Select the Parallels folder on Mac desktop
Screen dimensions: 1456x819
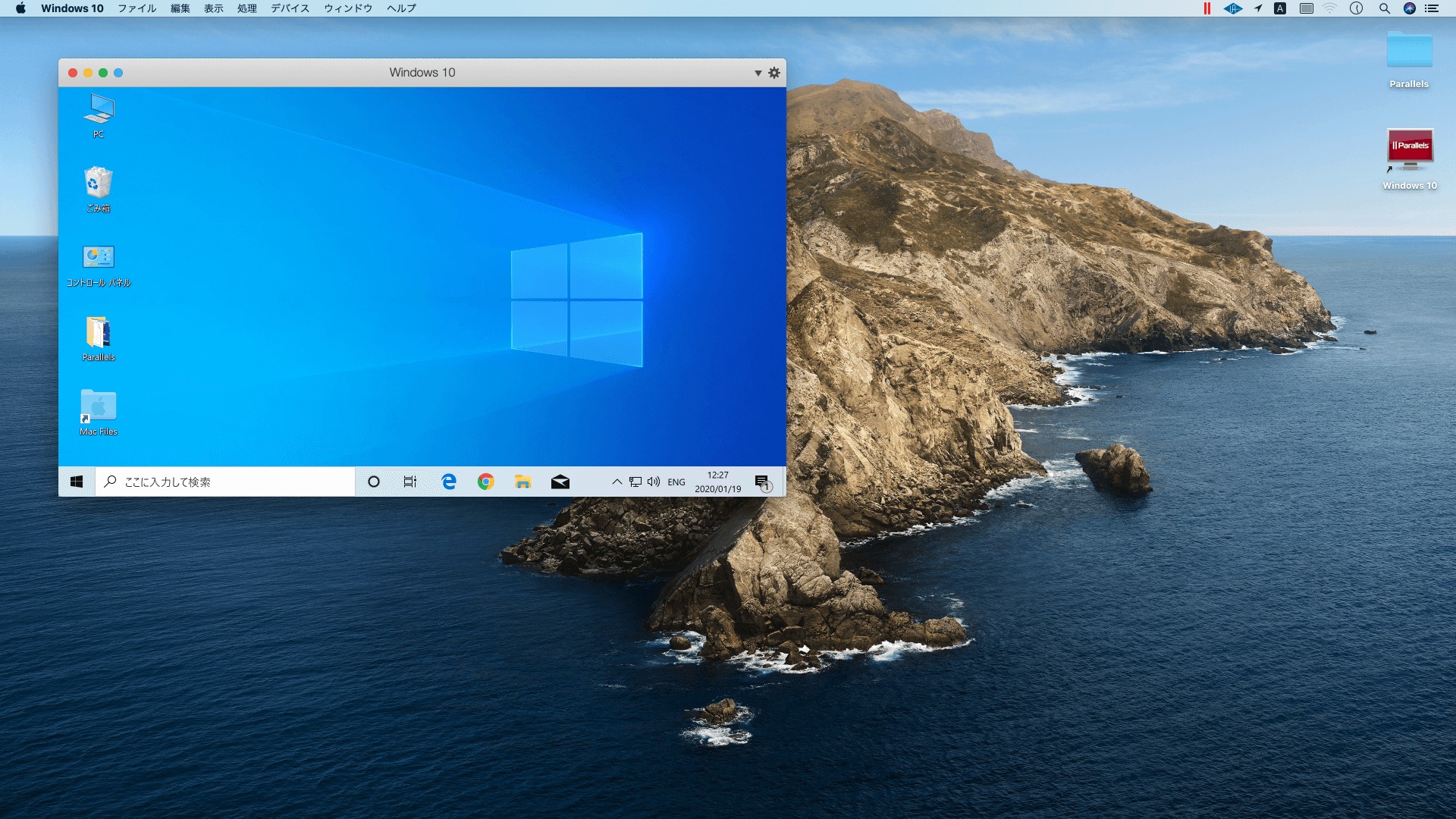click(1409, 61)
